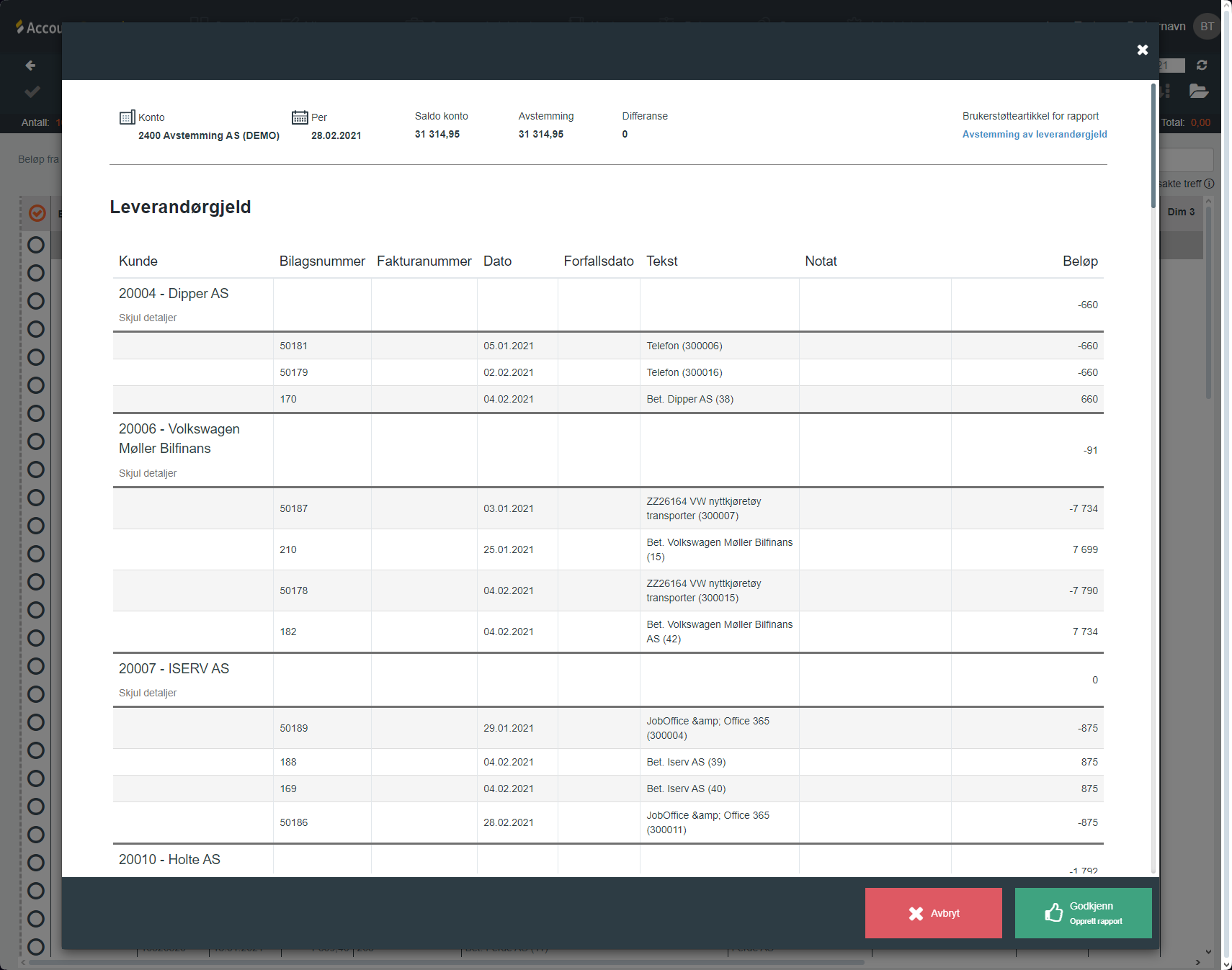
Task: Click the Dim 3 column header
Action: pos(1181,212)
